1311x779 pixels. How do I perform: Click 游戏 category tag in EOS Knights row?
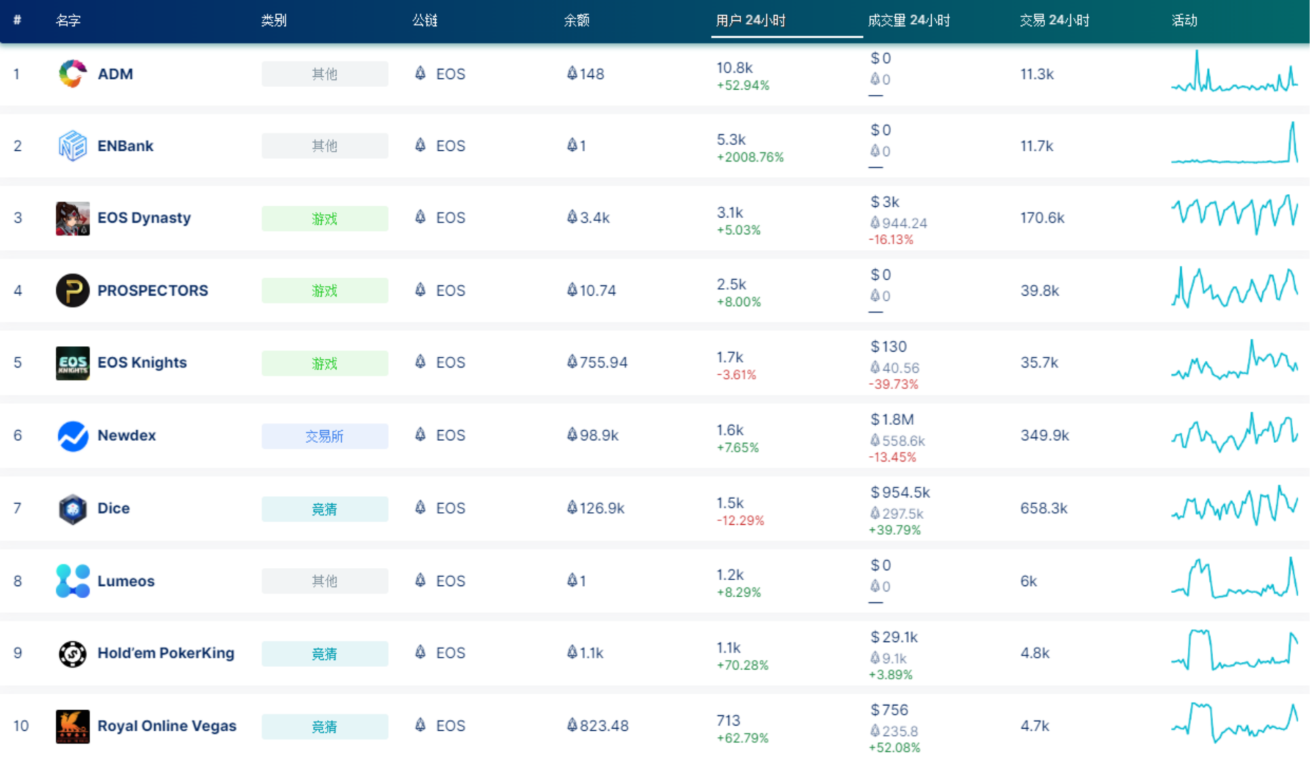tap(325, 363)
